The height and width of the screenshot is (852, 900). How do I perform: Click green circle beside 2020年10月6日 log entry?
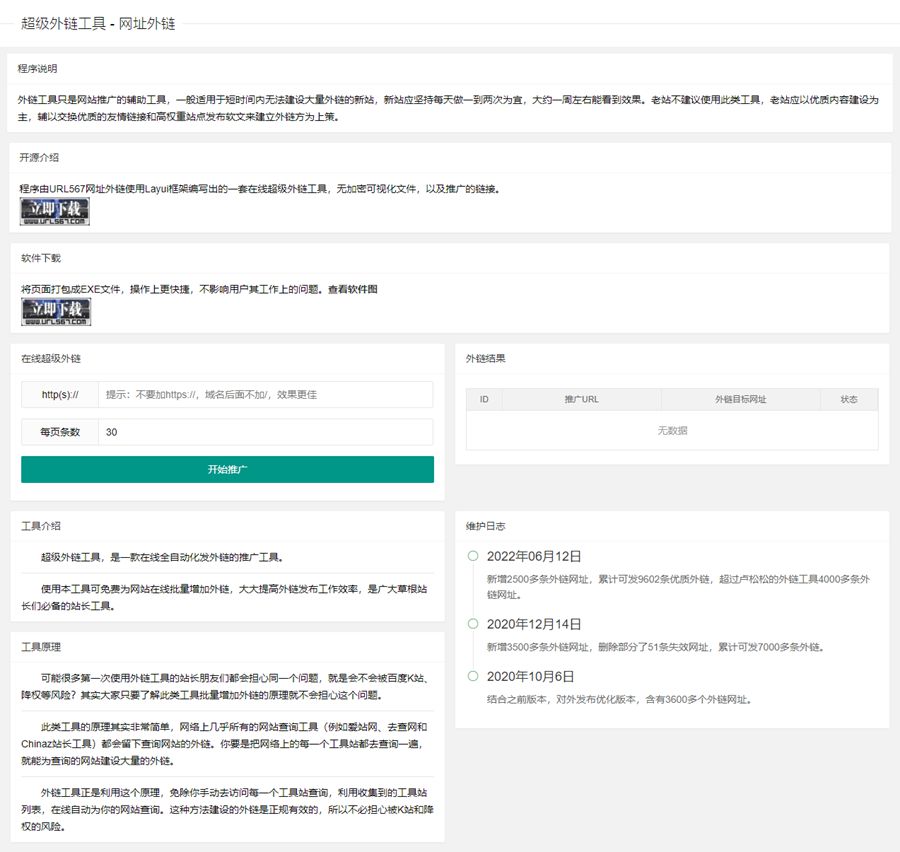471,676
